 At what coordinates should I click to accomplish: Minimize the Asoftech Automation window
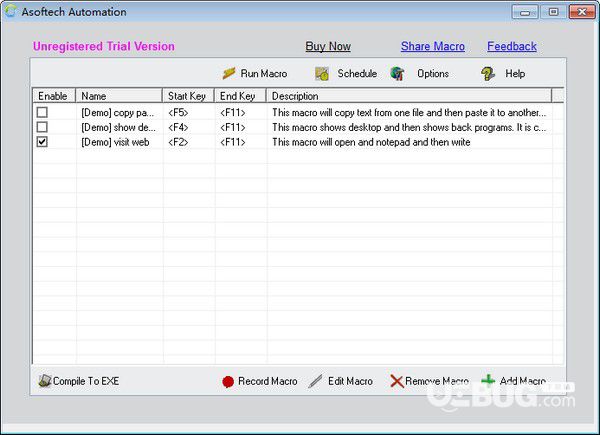point(525,12)
